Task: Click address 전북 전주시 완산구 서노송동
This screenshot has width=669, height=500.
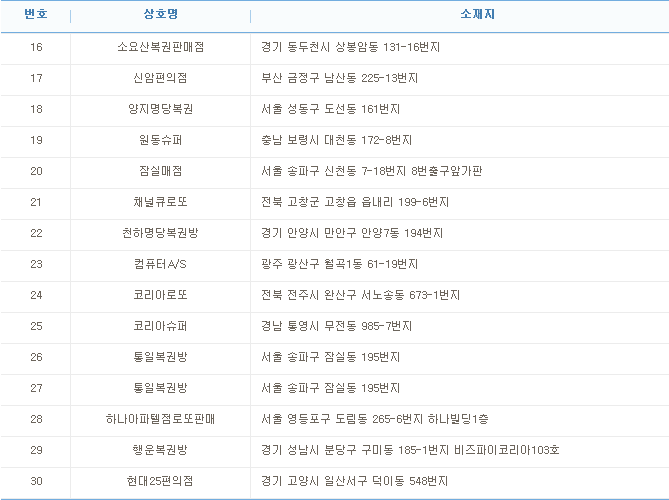Action: click(x=332, y=295)
